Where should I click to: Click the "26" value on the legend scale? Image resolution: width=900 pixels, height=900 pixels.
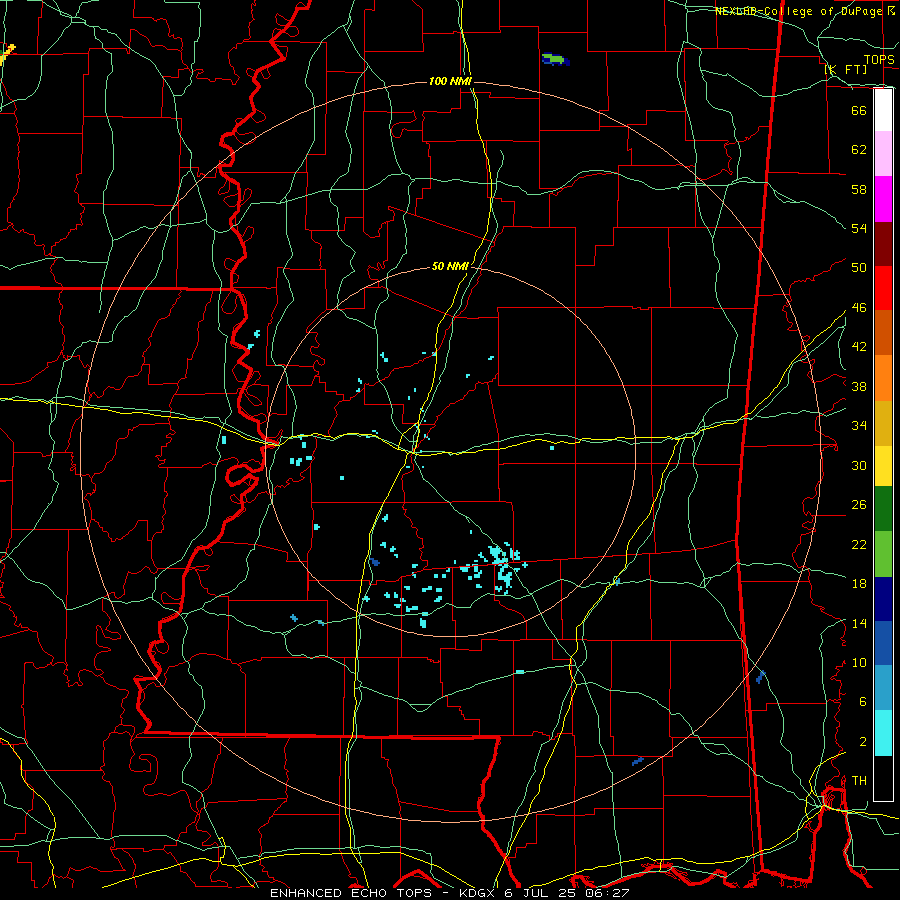pyautogui.click(x=859, y=505)
